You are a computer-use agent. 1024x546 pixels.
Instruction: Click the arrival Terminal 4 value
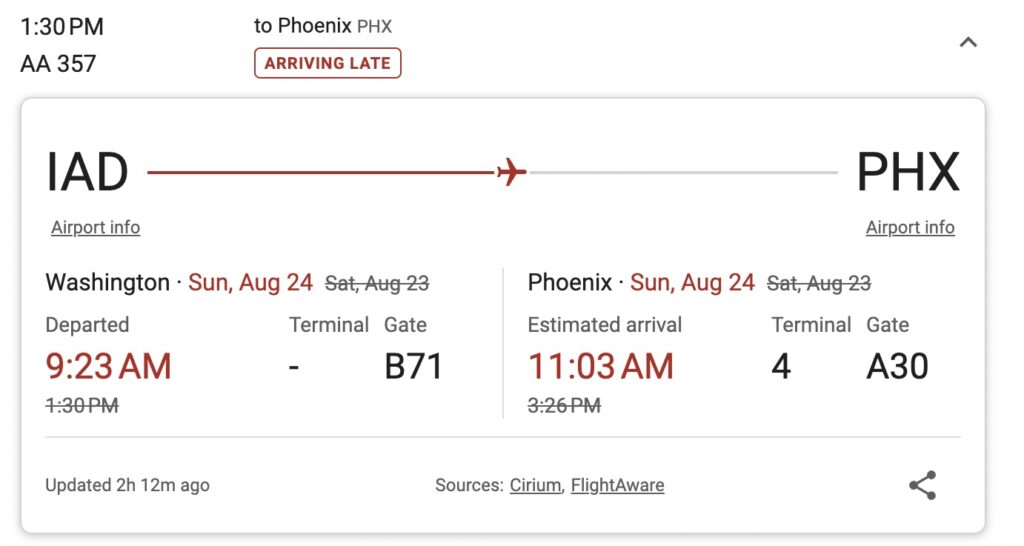pos(781,366)
